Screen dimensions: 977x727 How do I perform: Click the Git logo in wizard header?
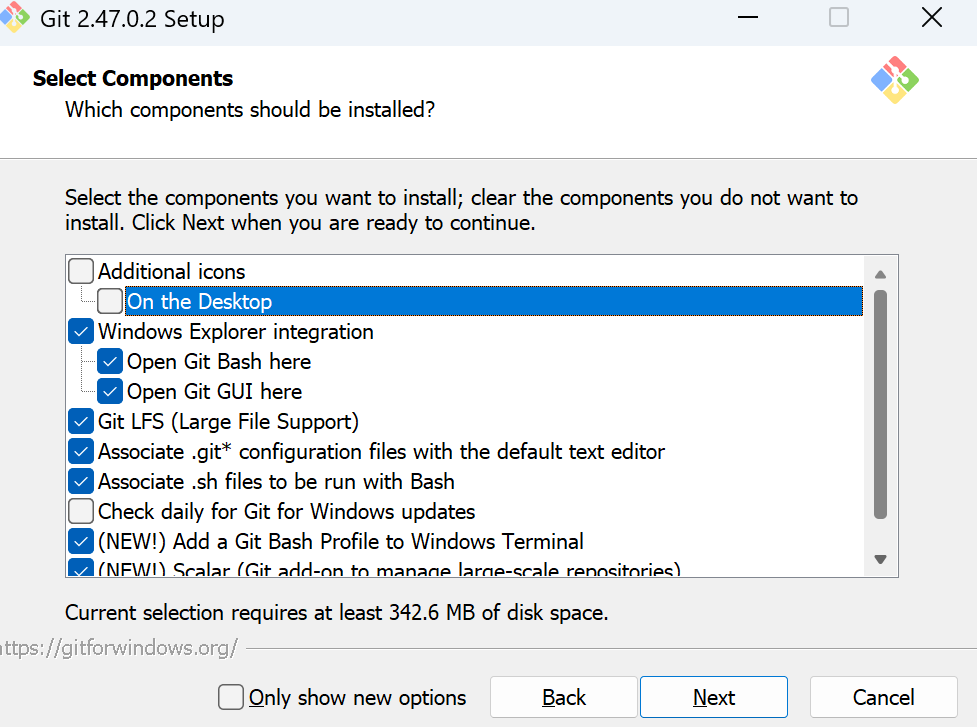pos(894,80)
